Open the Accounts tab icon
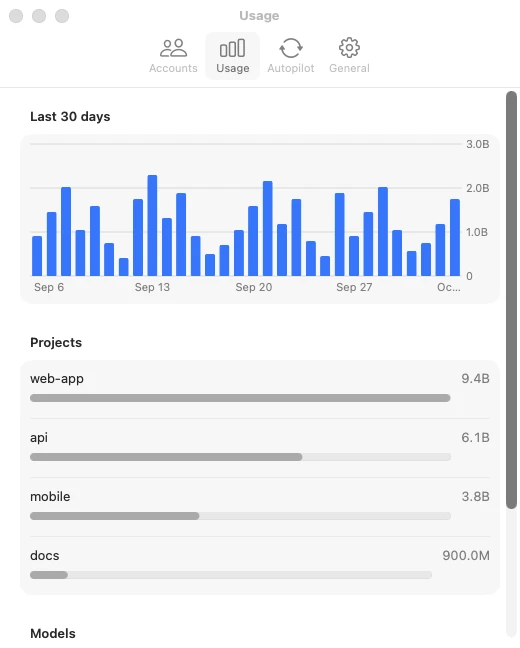This screenshot has width=520, height=648. [173, 48]
